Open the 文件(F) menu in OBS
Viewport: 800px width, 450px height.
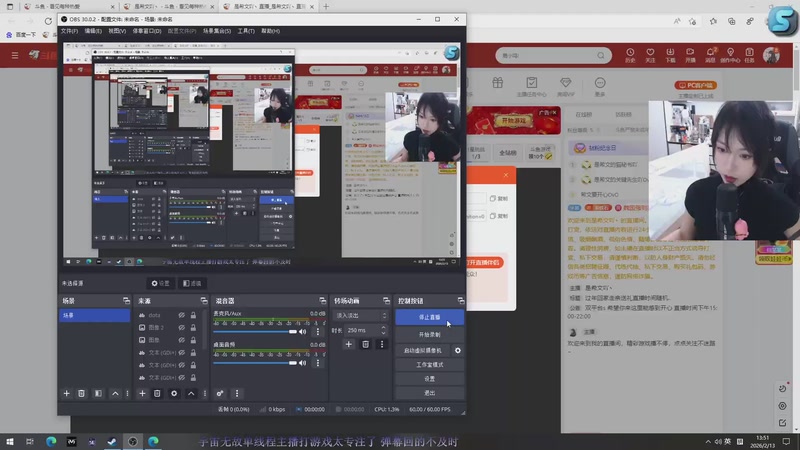[69, 31]
